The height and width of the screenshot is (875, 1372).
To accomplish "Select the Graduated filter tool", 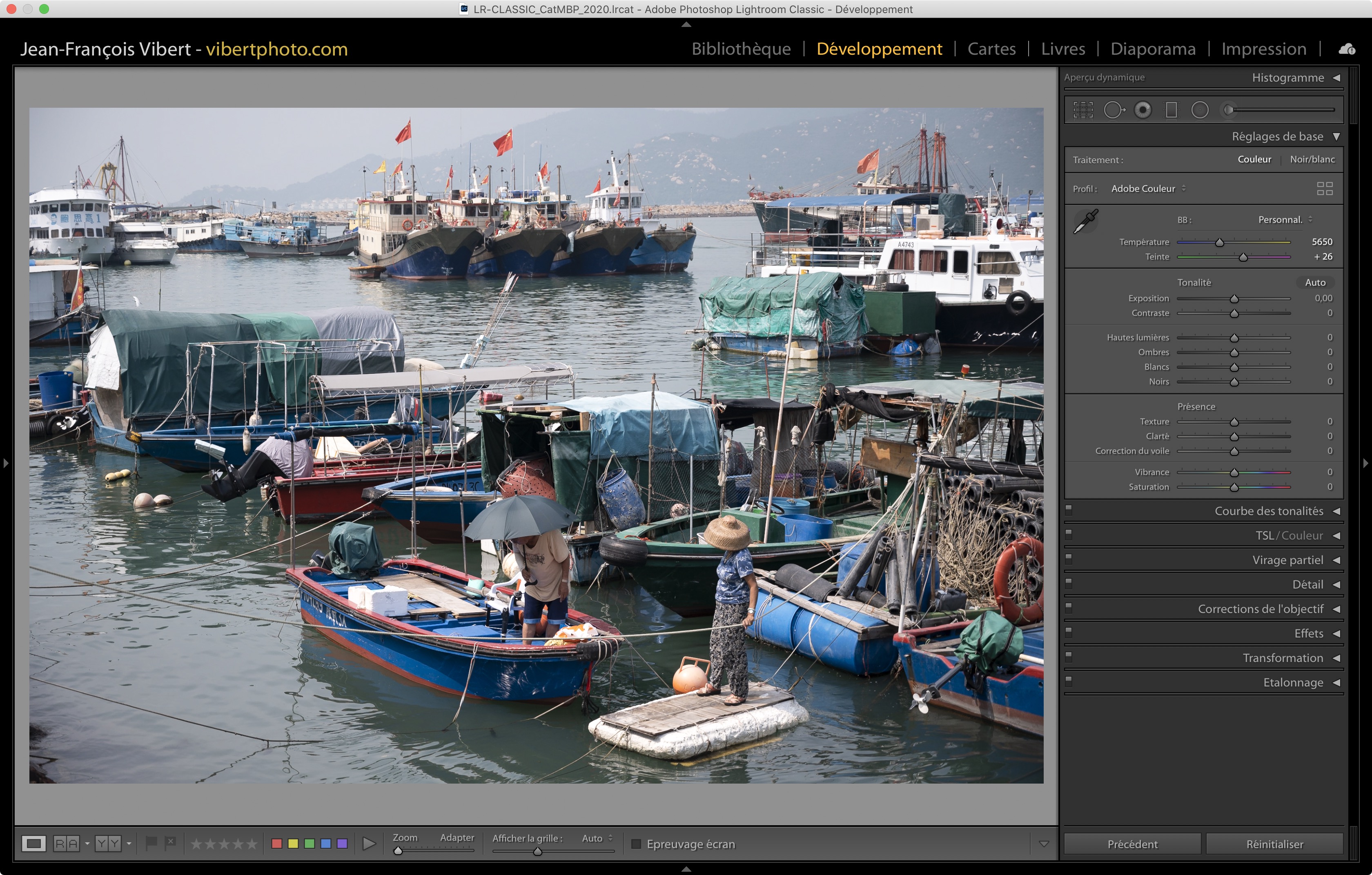I will (x=1171, y=110).
